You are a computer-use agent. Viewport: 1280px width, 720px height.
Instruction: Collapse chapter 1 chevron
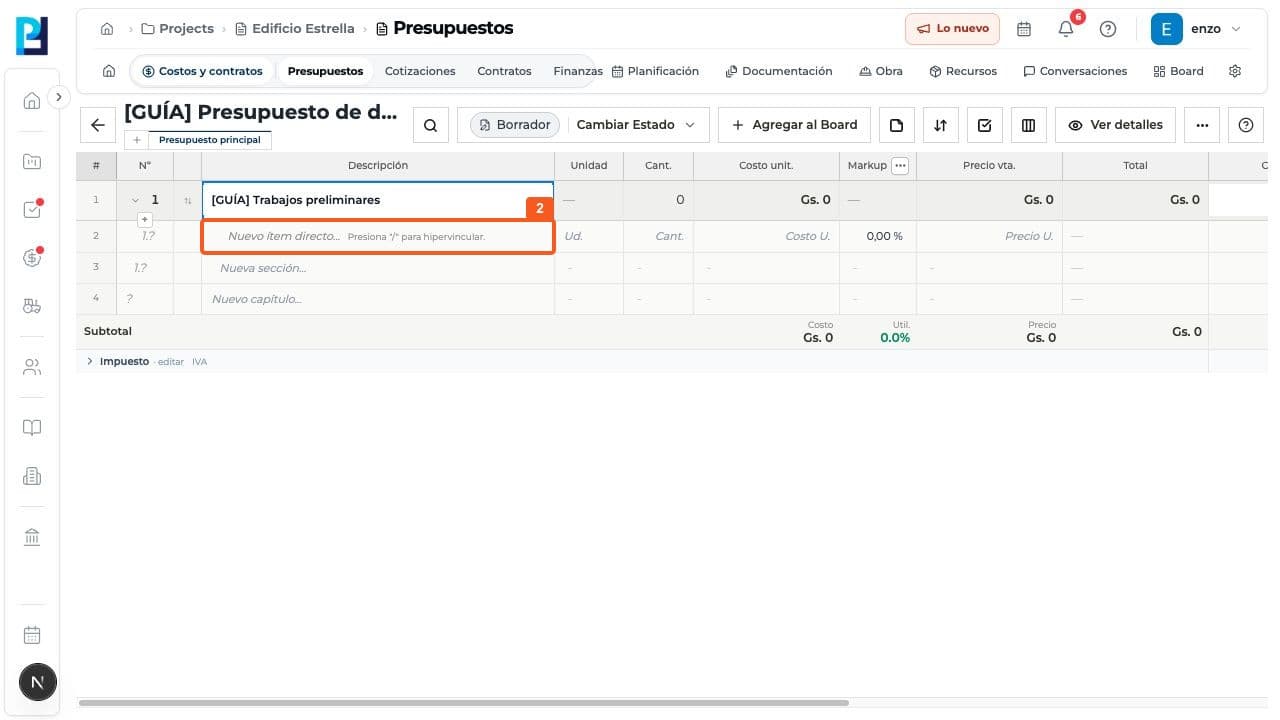pos(135,200)
